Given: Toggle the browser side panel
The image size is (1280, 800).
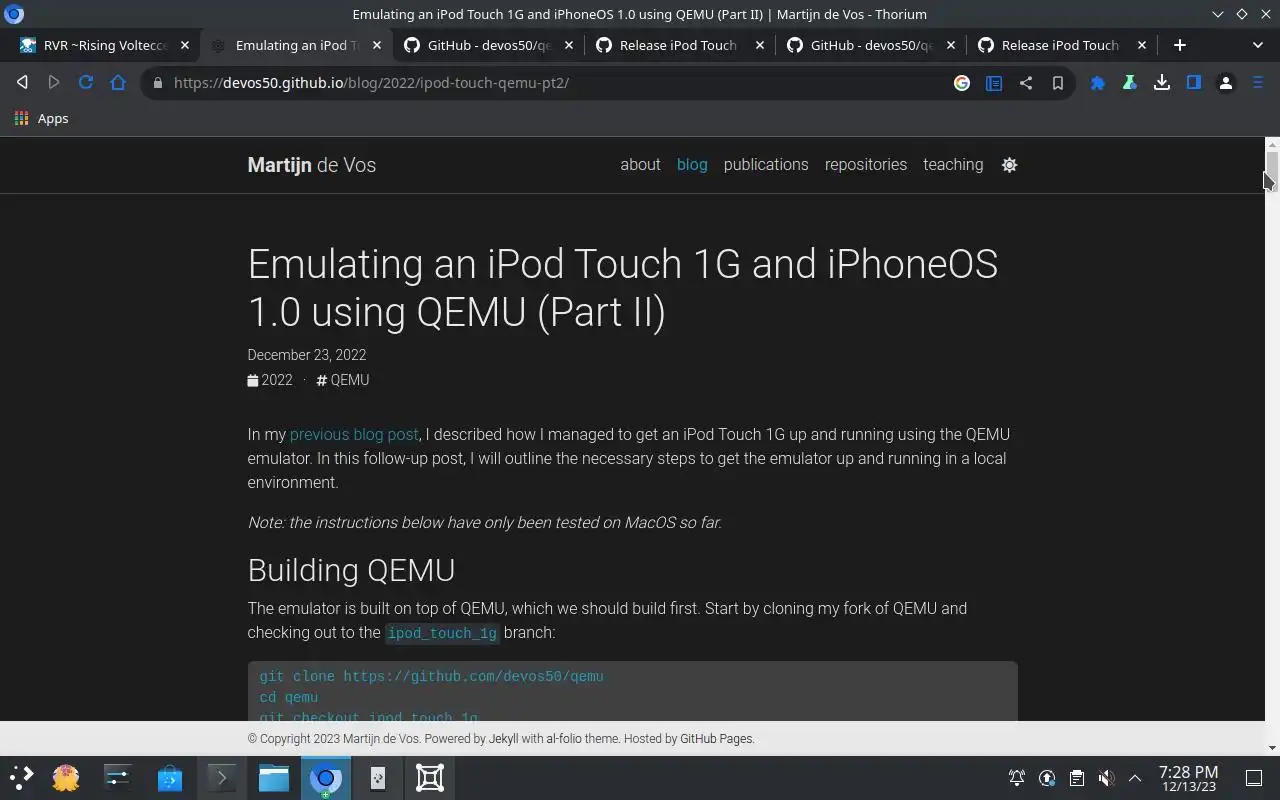Looking at the screenshot, I should (1194, 83).
